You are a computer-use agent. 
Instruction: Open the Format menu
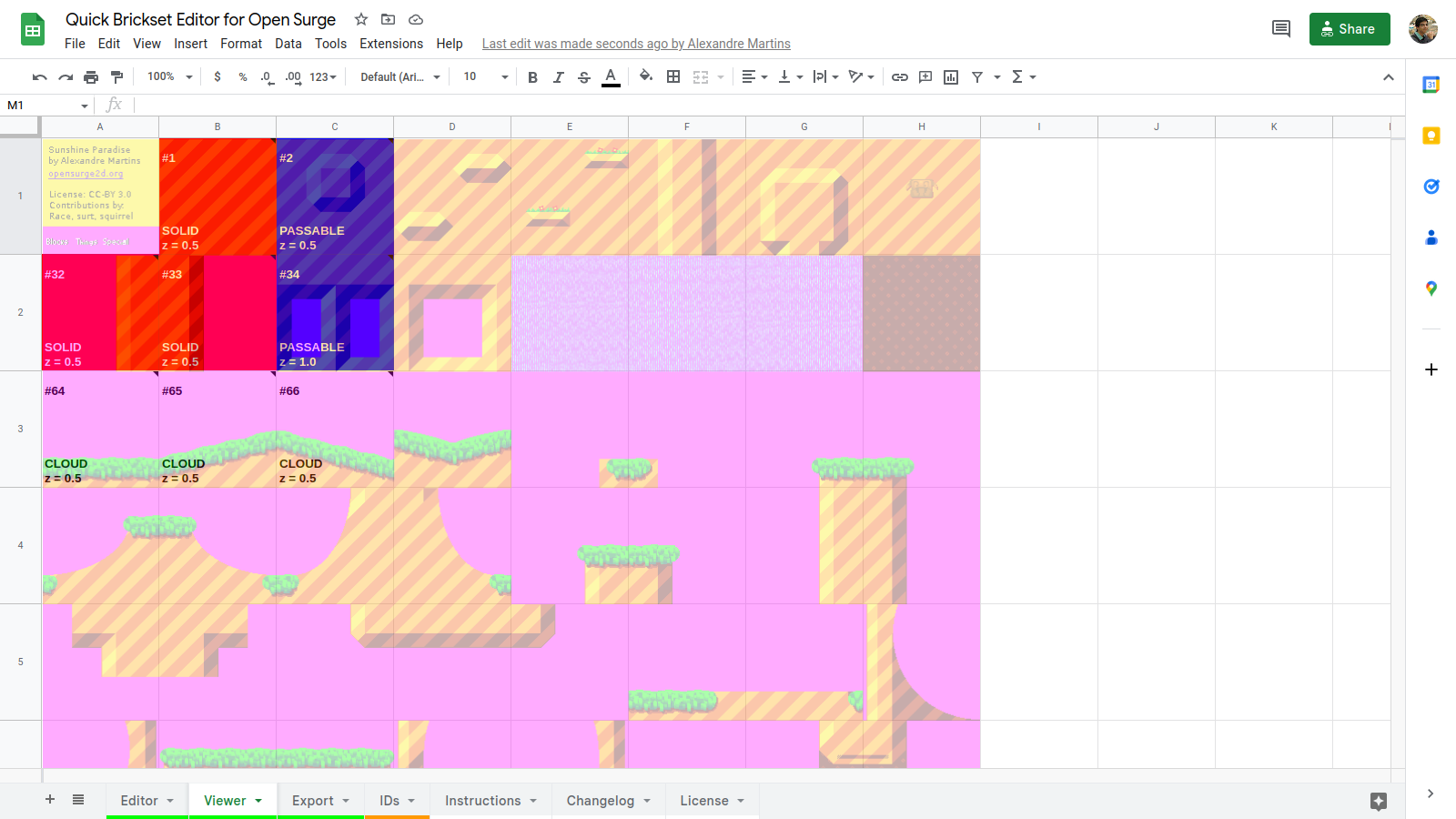(241, 44)
